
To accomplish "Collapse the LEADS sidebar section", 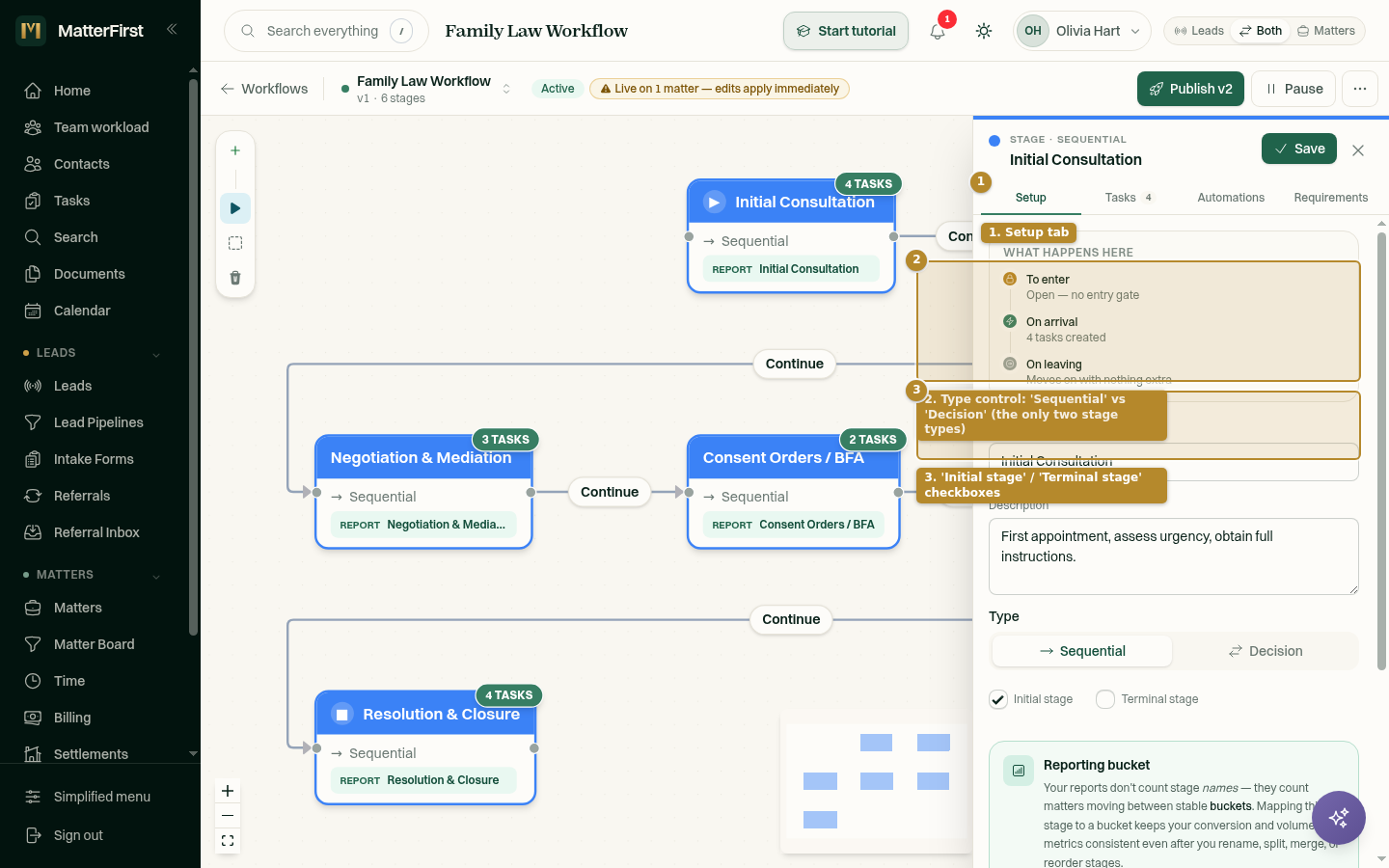I will click(156, 354).
